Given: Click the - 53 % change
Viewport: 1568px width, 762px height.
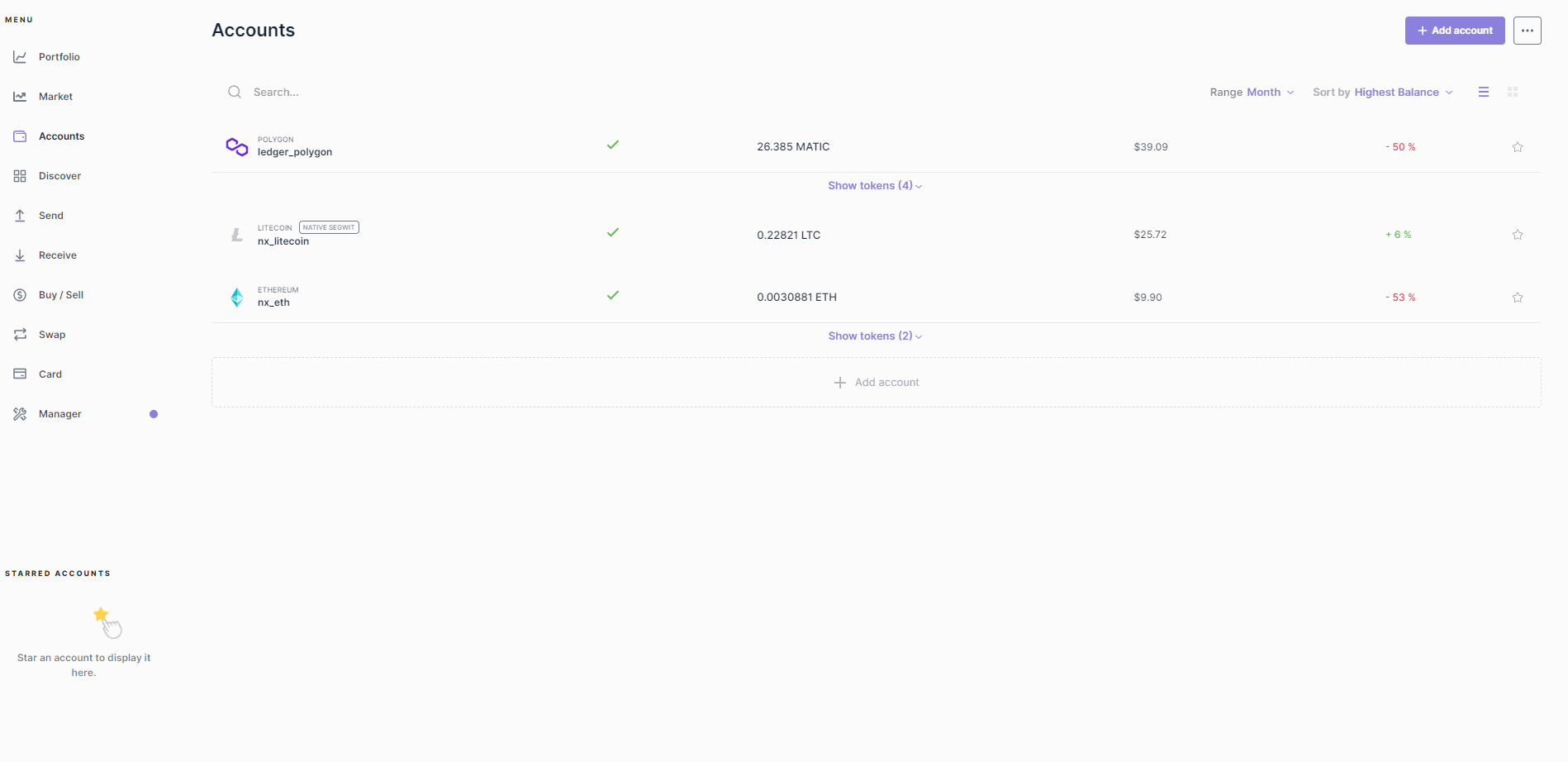Looking at the screenshot, I should 1400,298.
